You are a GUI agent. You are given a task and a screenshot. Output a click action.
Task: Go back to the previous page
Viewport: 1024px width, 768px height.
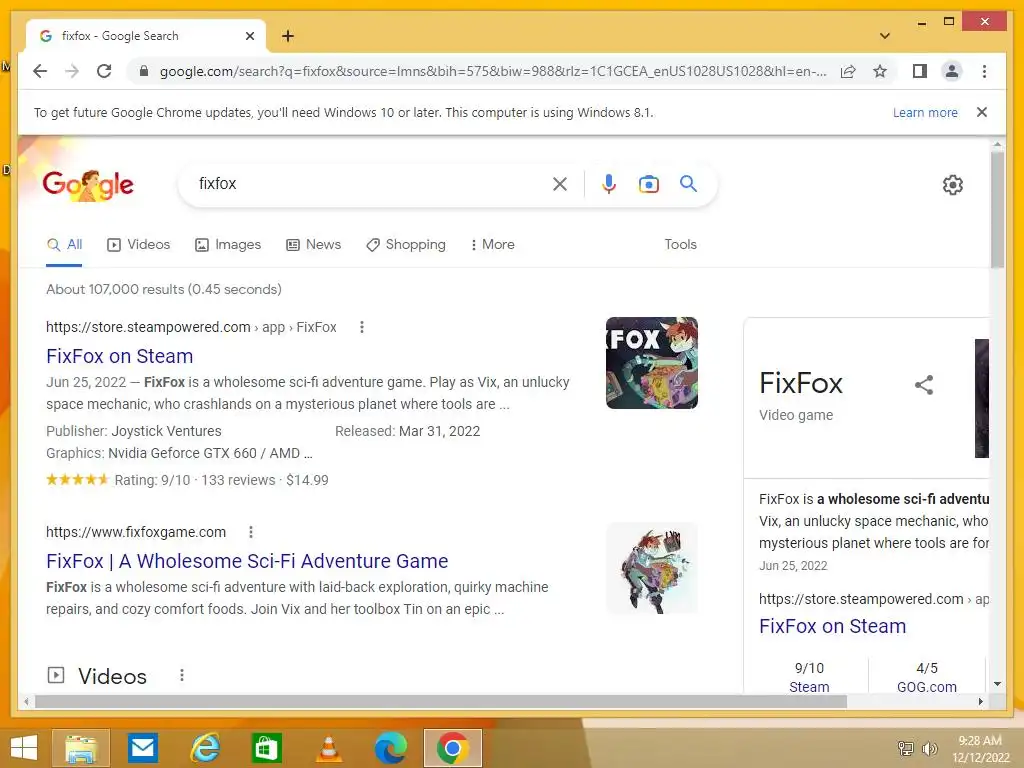tap(40, 71)
